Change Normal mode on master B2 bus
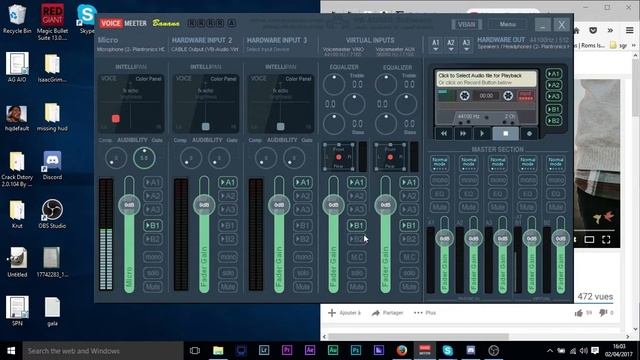The image size is (640, 360). (x=556, y=164)
